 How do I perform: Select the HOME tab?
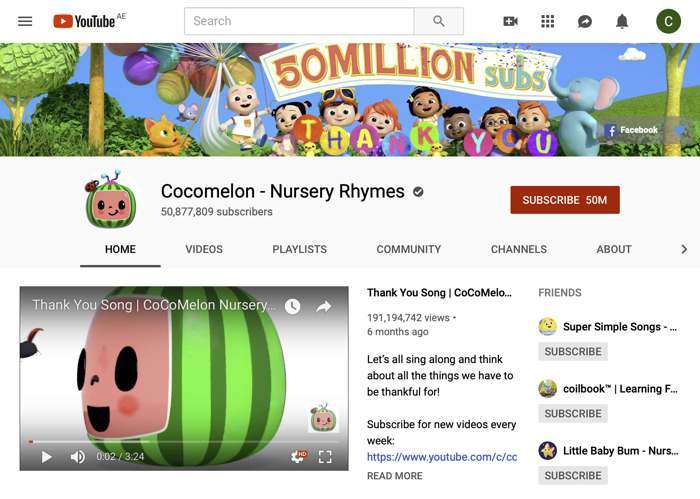[121, 250]
